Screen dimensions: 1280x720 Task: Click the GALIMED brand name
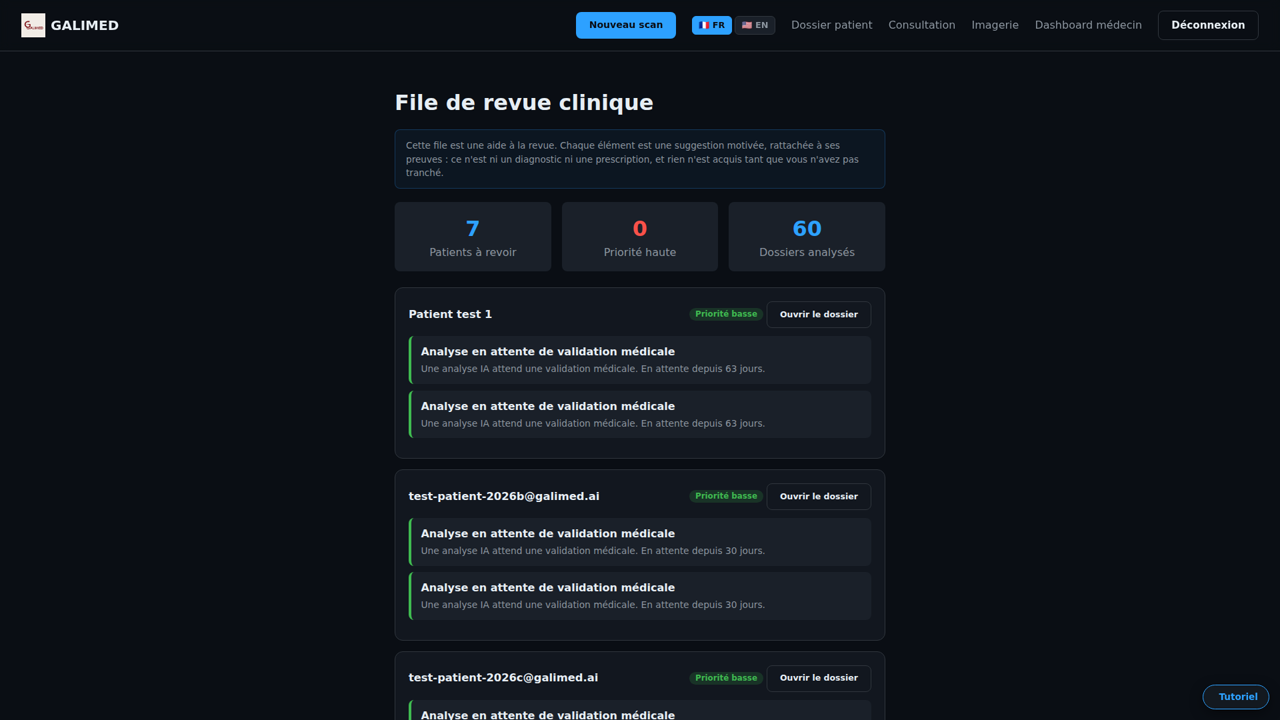coord(85,25)
